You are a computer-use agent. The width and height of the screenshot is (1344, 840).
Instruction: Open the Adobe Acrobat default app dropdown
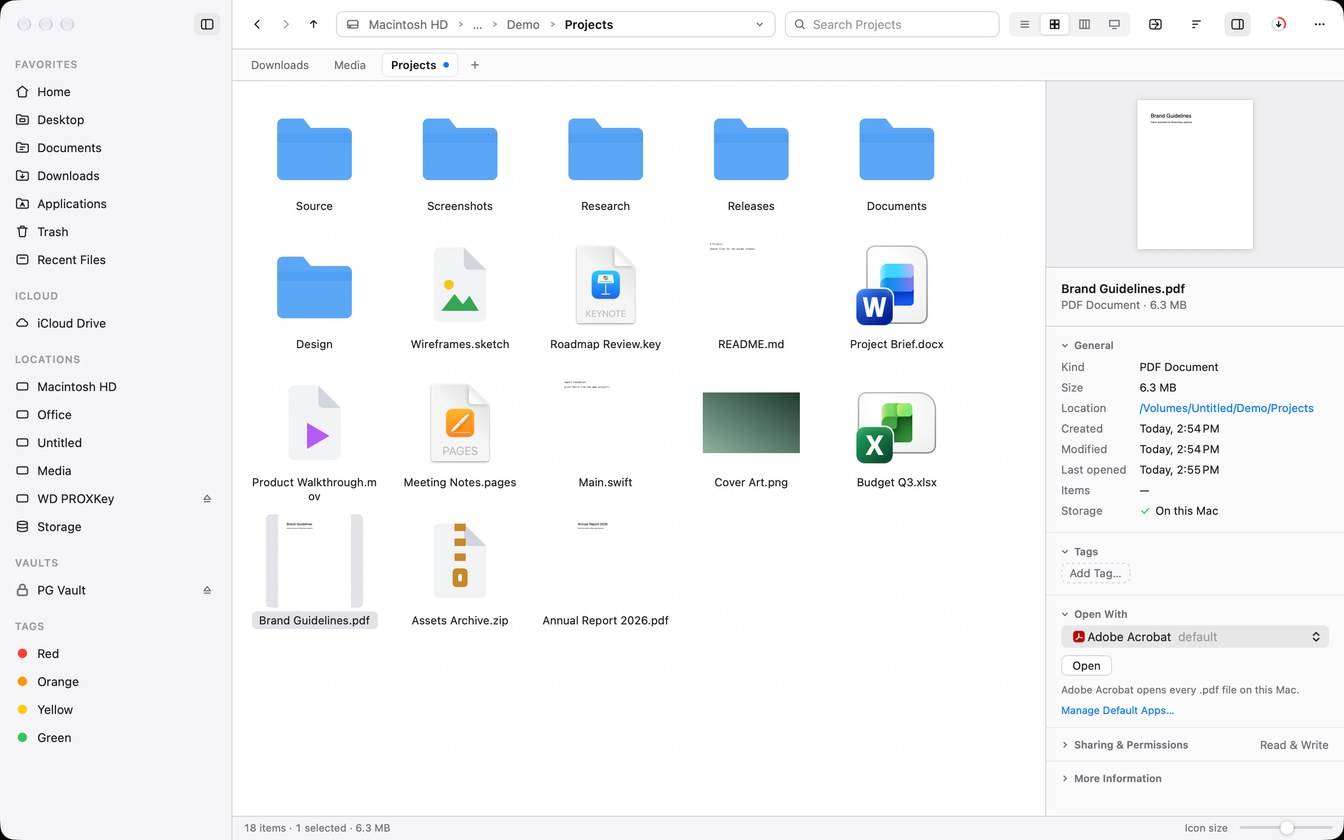[1195, 637]
